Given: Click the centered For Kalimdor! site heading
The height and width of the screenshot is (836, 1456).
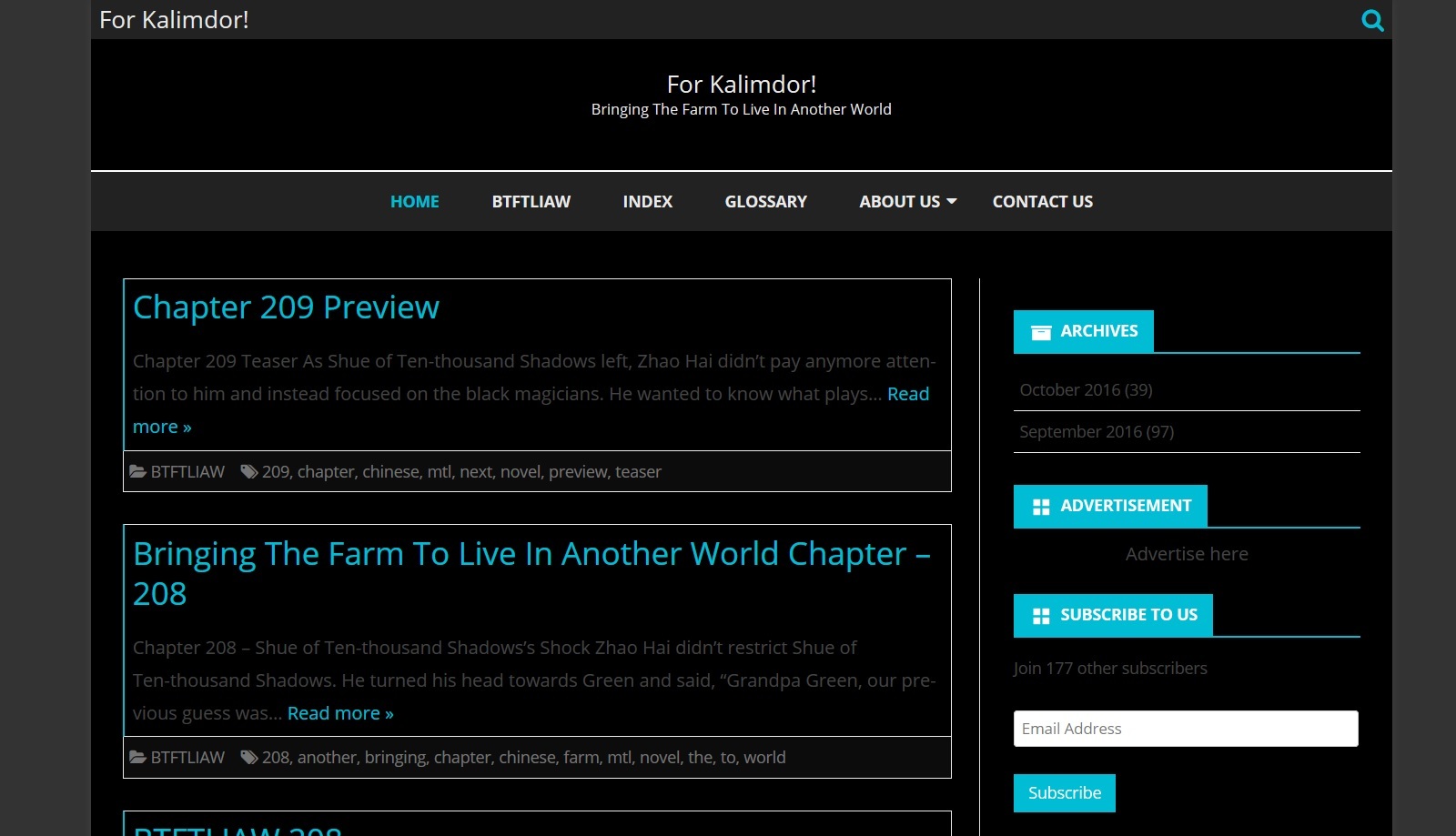Looking at the screenshot, I should tap(742, 85).
